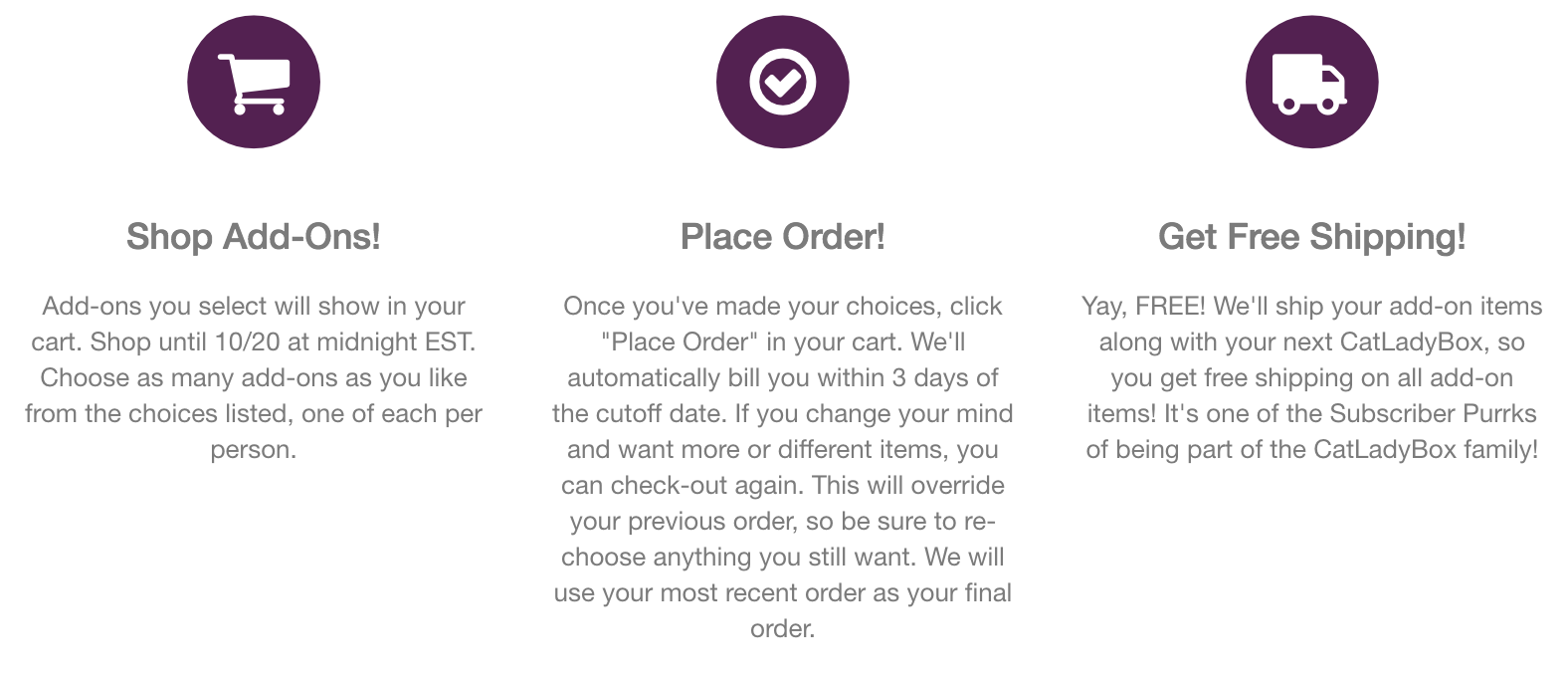Click the "Yay, FREE!" text

1143,307
